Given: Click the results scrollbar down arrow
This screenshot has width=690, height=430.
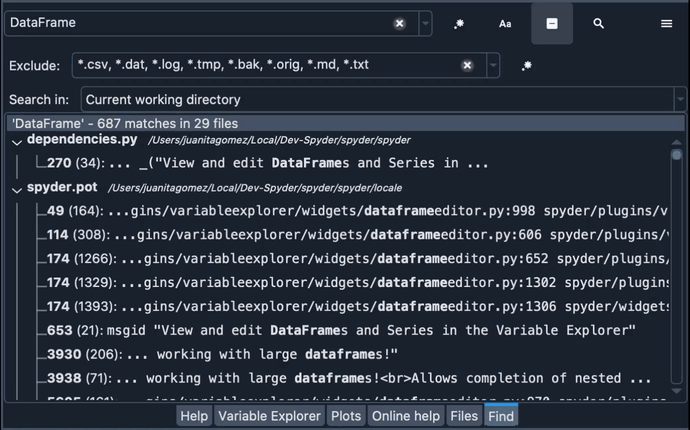Looking at the screenshot, I should (676, 391).
